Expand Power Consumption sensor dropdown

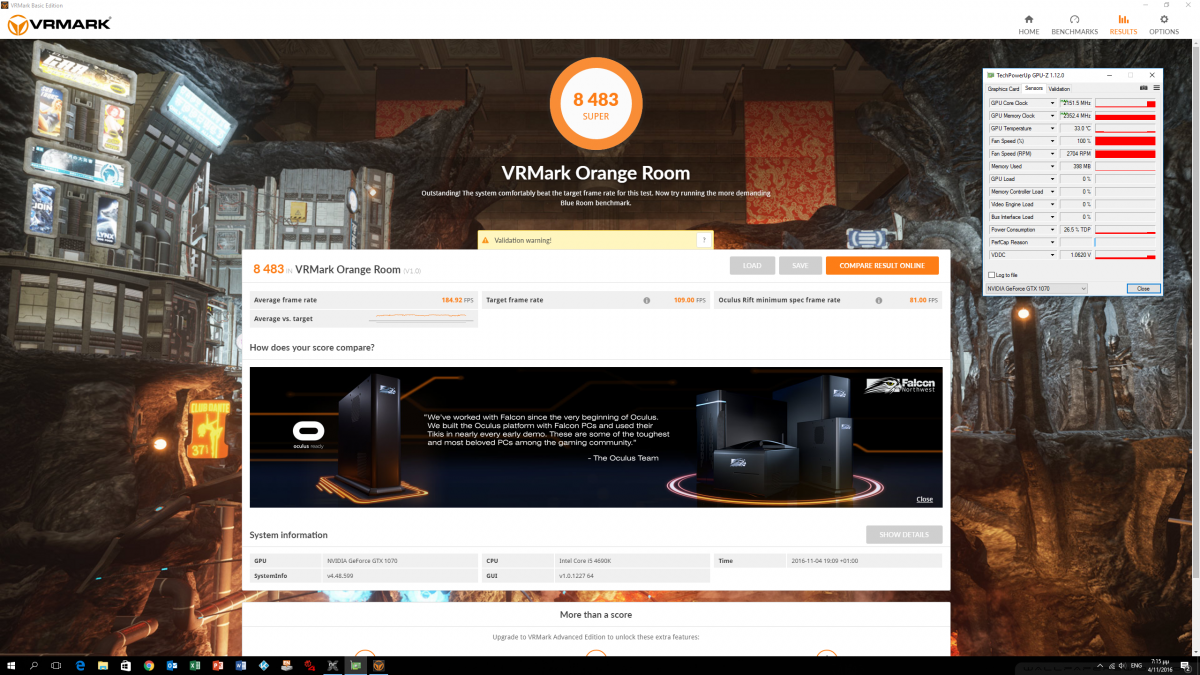pos(1051,229)
